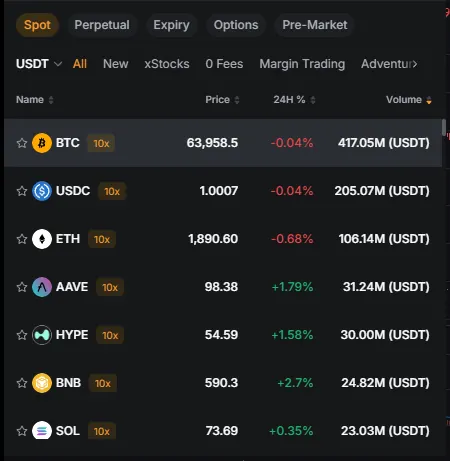This screenshot has height=461, width=450.
Task: Switch to the Options tab
Action: pos(236,25)
